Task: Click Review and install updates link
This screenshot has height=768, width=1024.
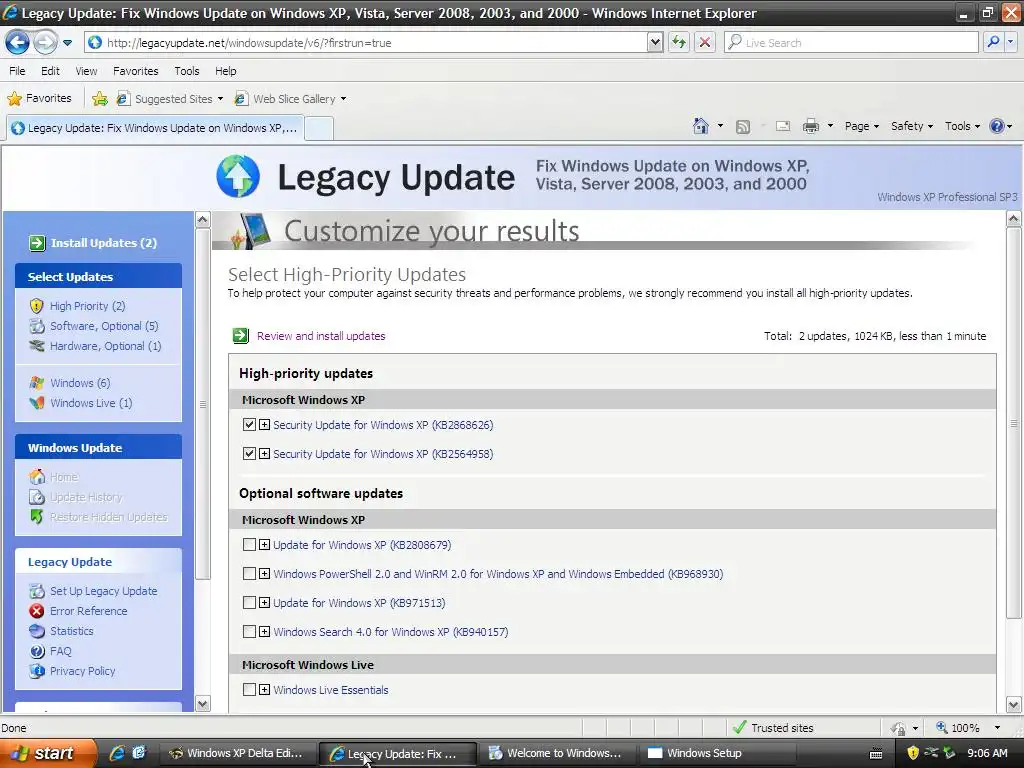Action: tap(321, 336)
